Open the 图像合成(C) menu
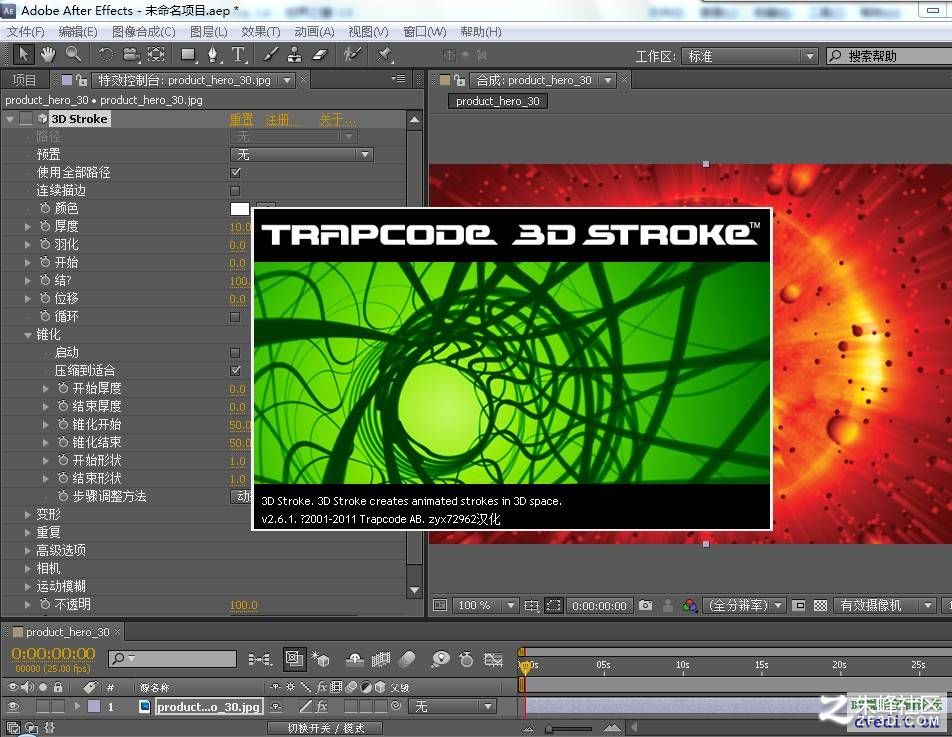 144,32
